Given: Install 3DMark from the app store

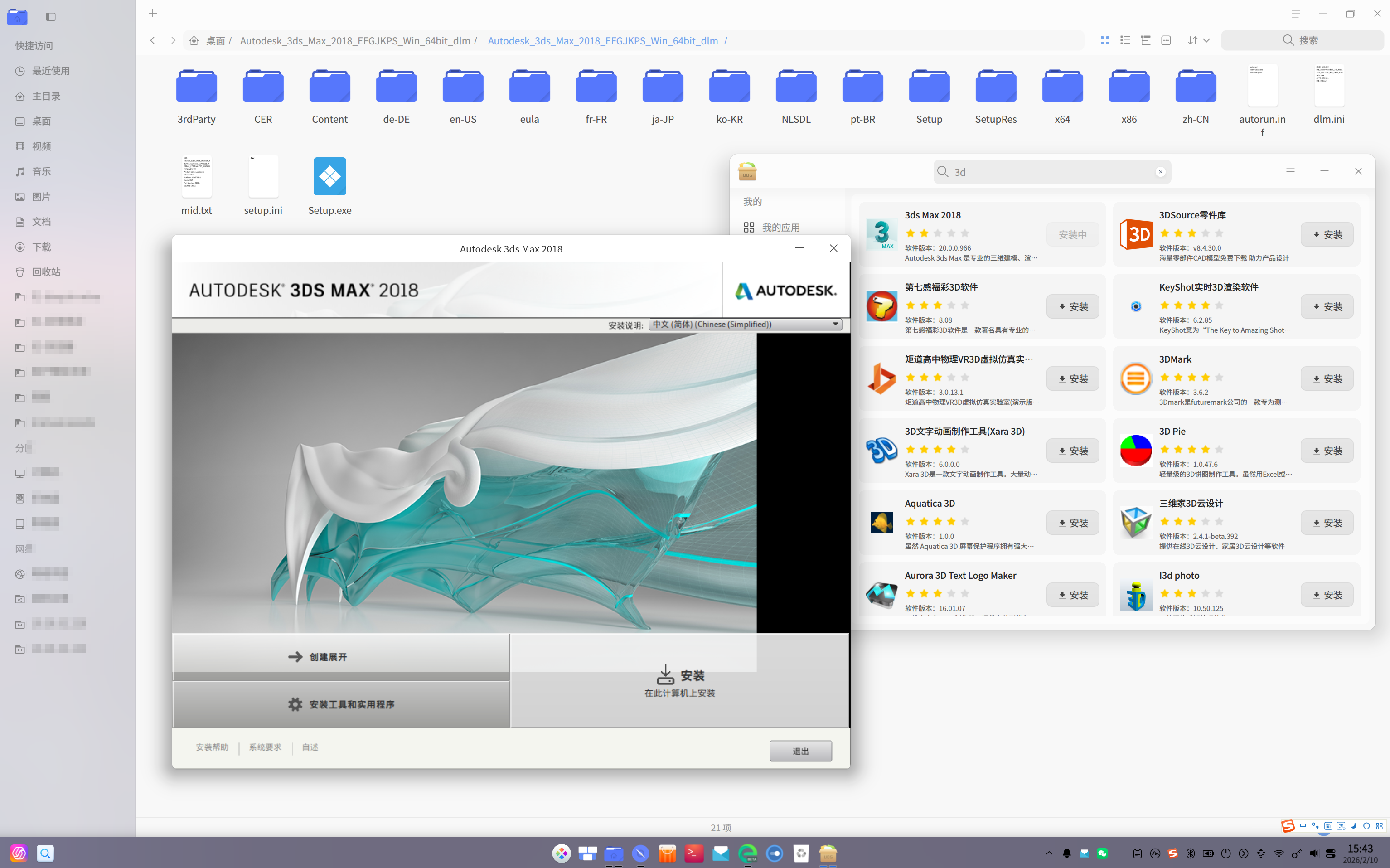Looking at the screenshot, I should pyautogui.click(x=1326, y=379).
